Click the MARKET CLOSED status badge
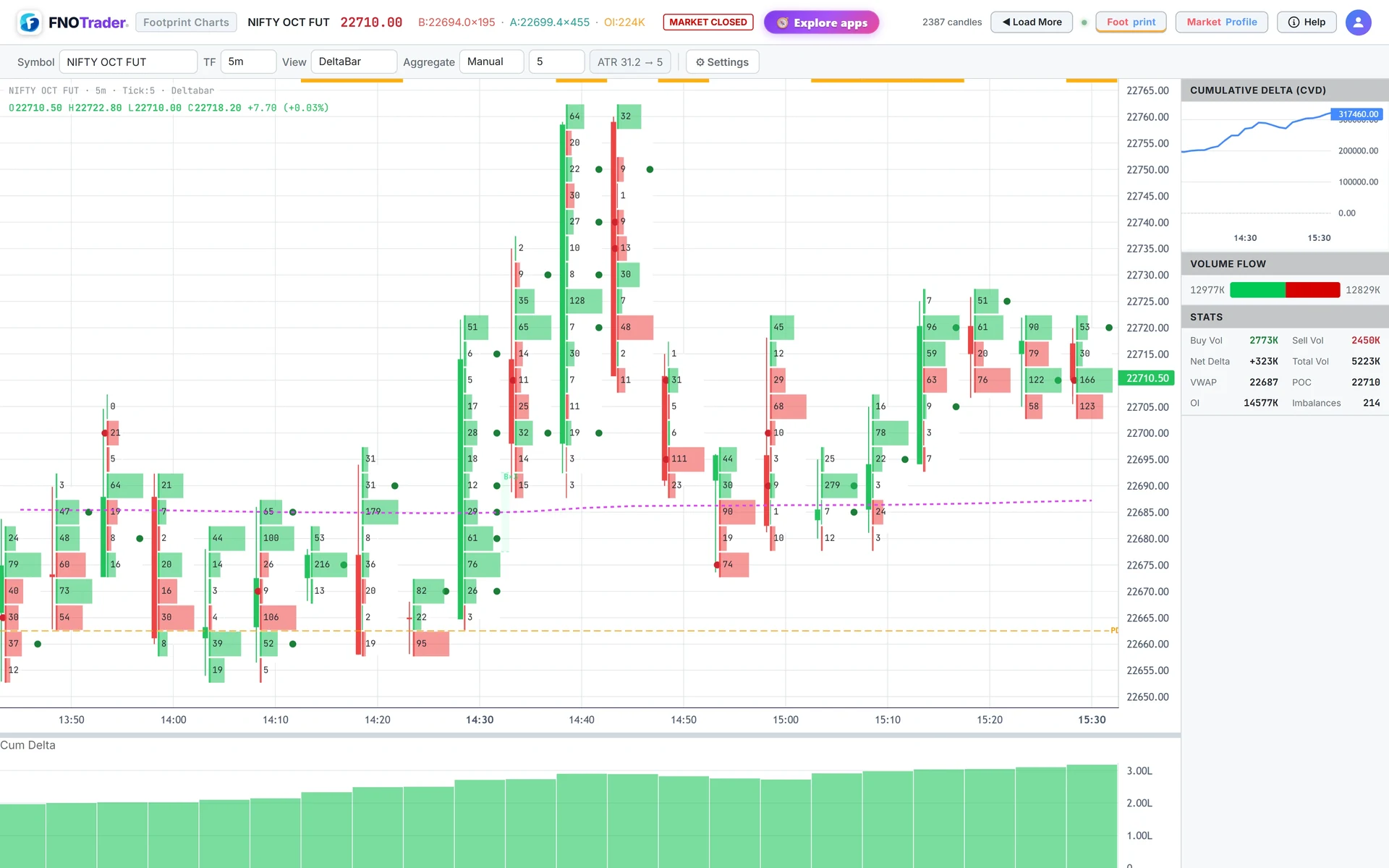The image size is (1389, 868). [x=708, y=22]
